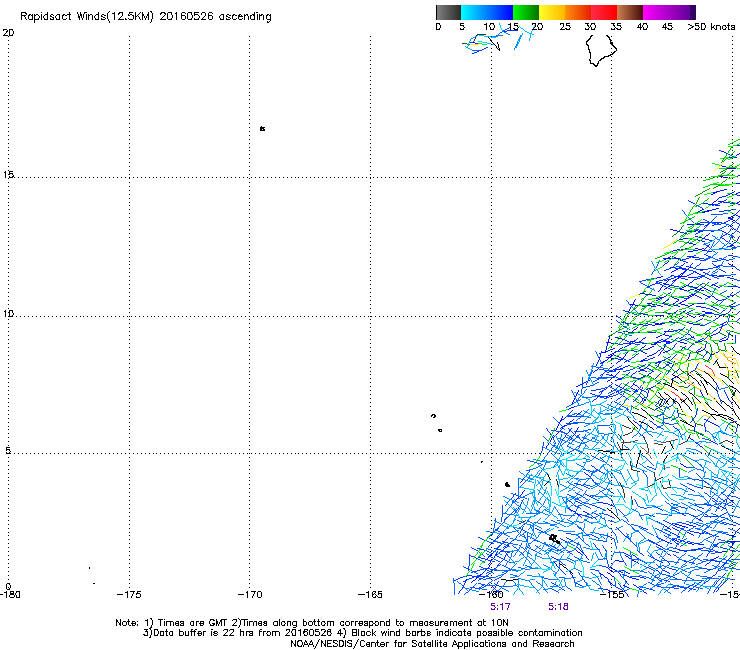Screen dimensions: 740x650
Task: Click the -155 longitude axis label
Action: click(612, 595)
